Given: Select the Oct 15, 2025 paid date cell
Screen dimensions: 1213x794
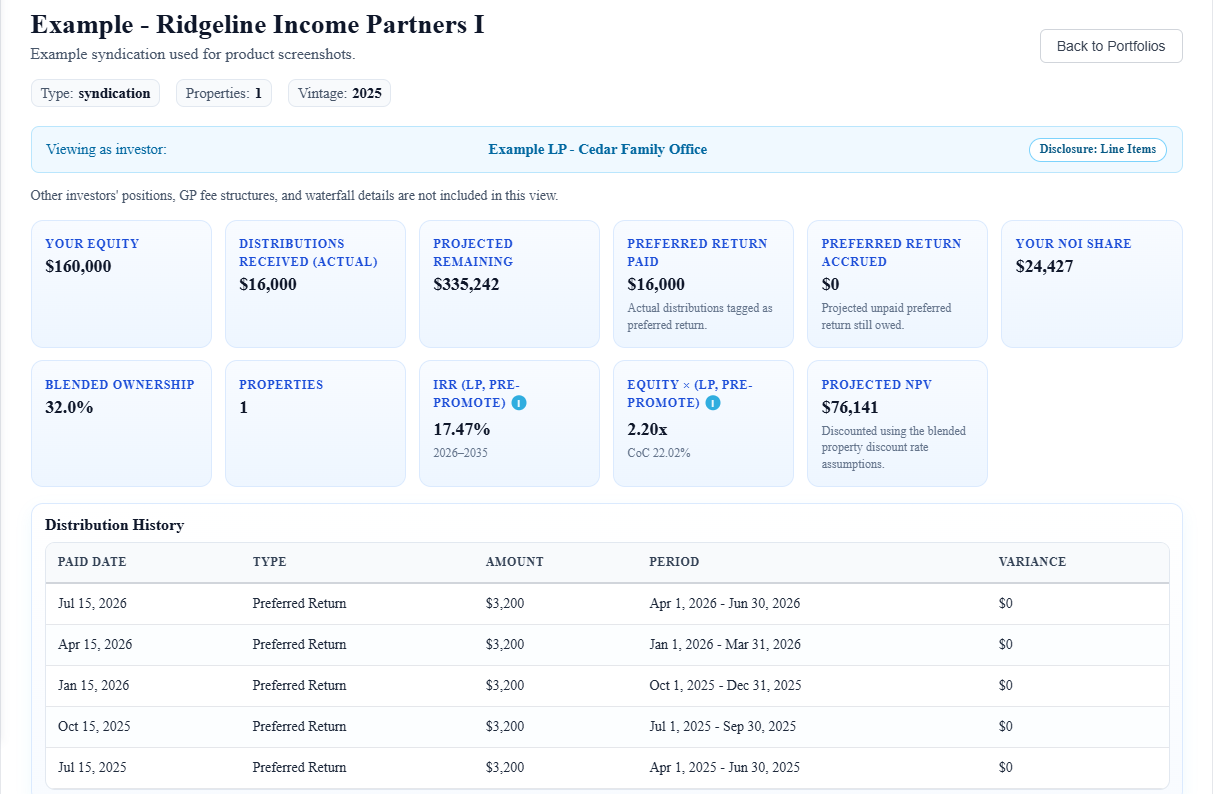Looking at the screenshot, I should click(x=94, y=727).
